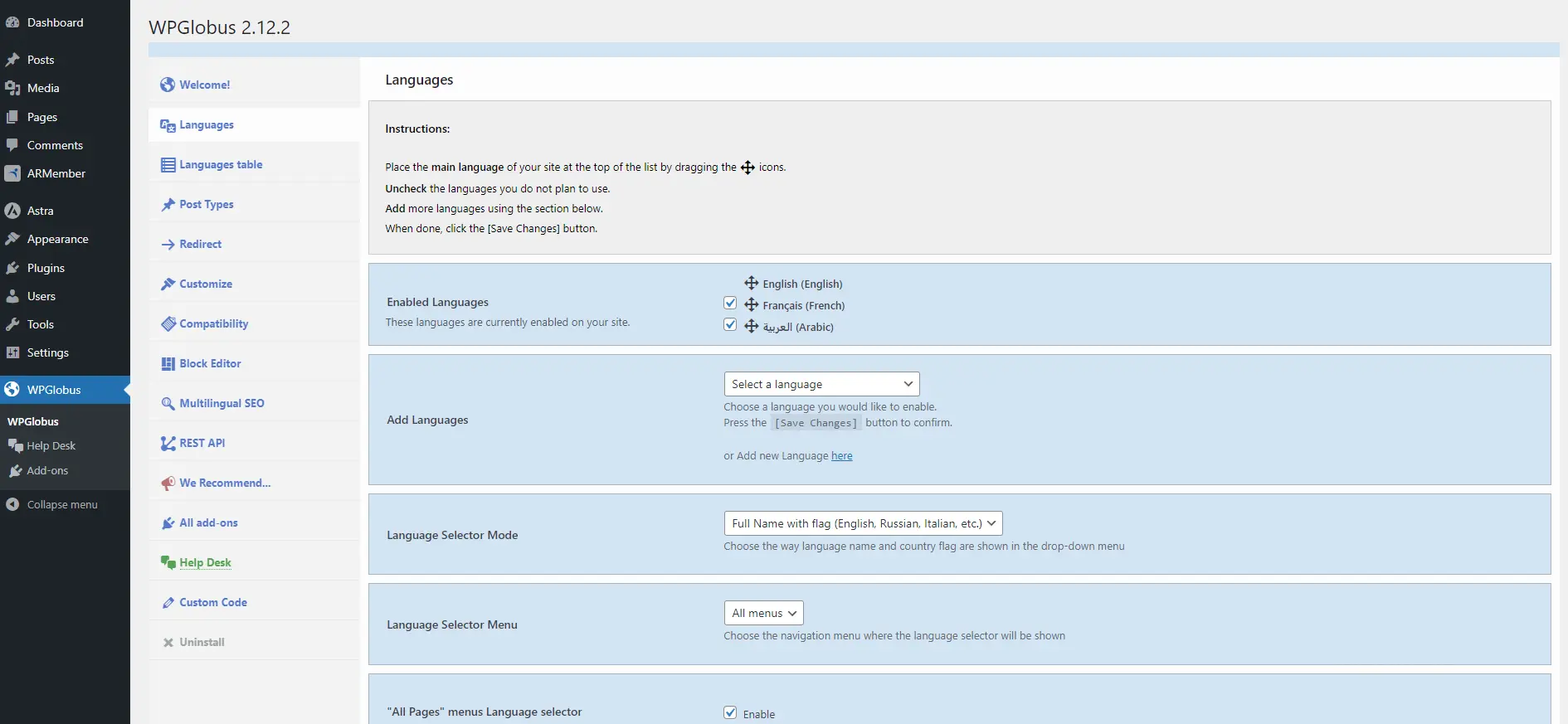Click the Users person icon

(12, 296)
